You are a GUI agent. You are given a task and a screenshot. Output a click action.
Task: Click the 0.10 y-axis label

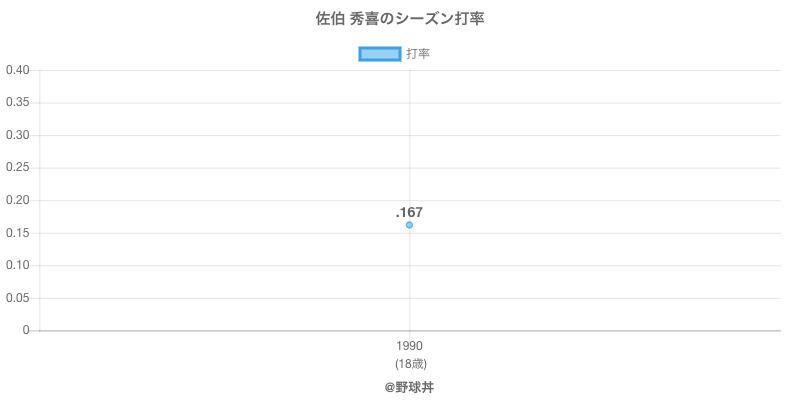click(x=17, y=265)
